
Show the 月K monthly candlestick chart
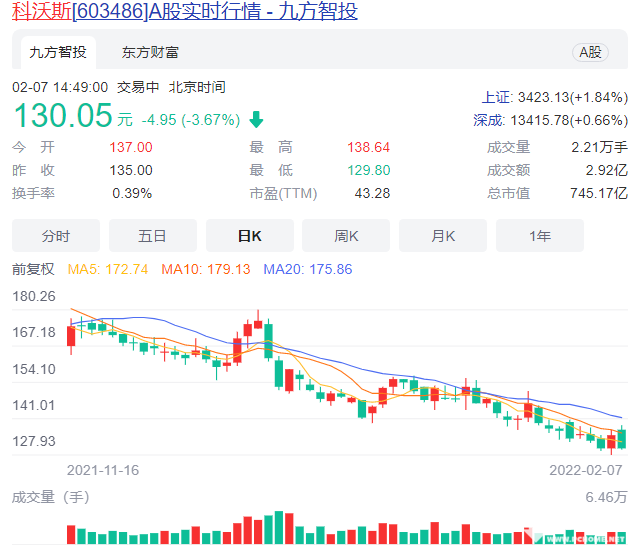click(x=443, y=236)
